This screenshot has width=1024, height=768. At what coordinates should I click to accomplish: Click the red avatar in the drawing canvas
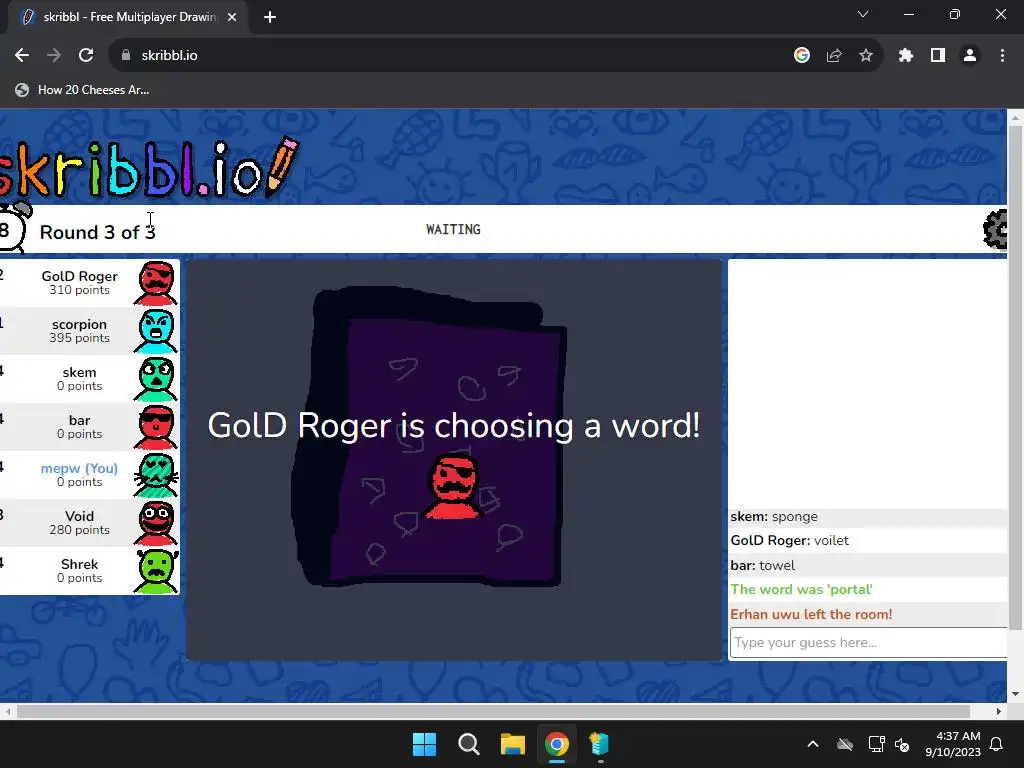(454, 487)
